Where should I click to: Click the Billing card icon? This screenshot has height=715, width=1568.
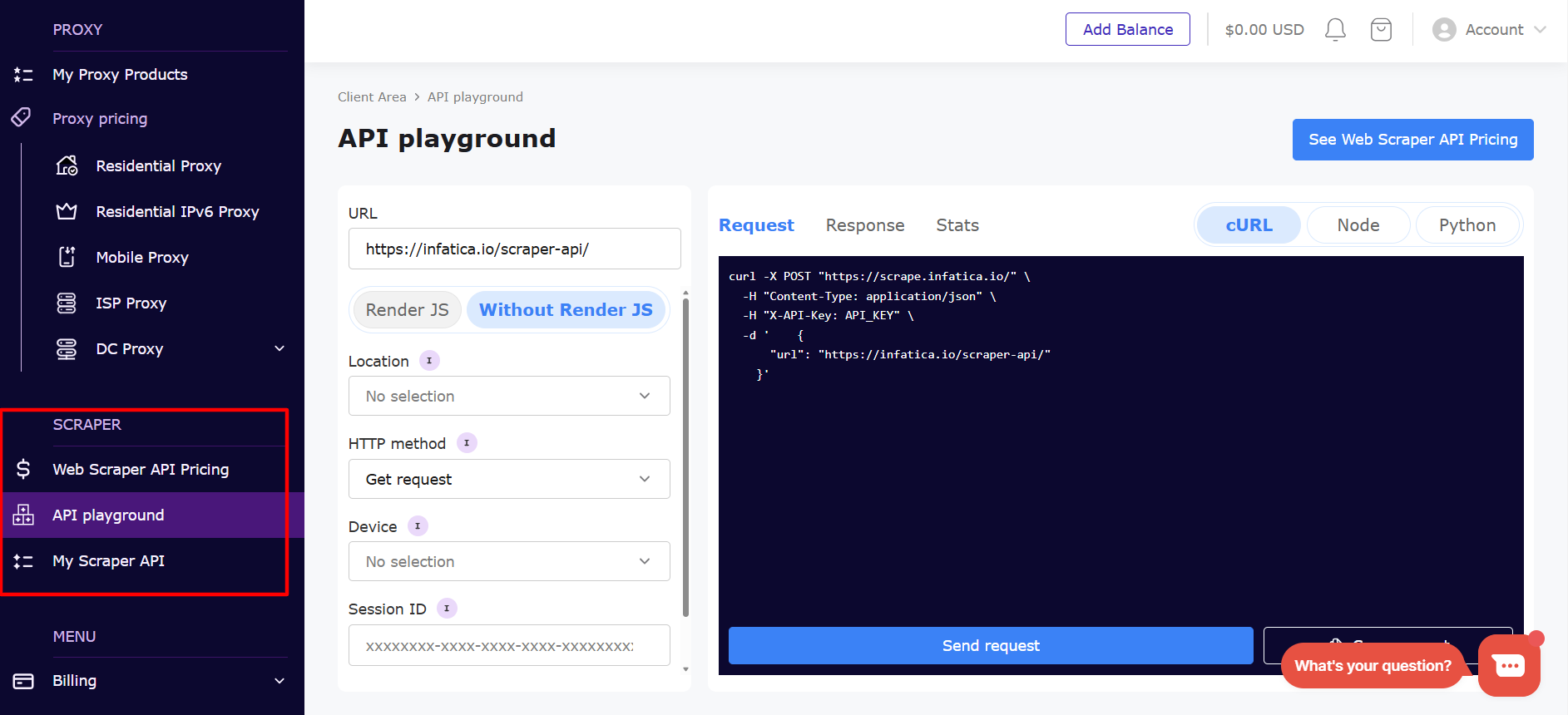click(x=23, y=681)
